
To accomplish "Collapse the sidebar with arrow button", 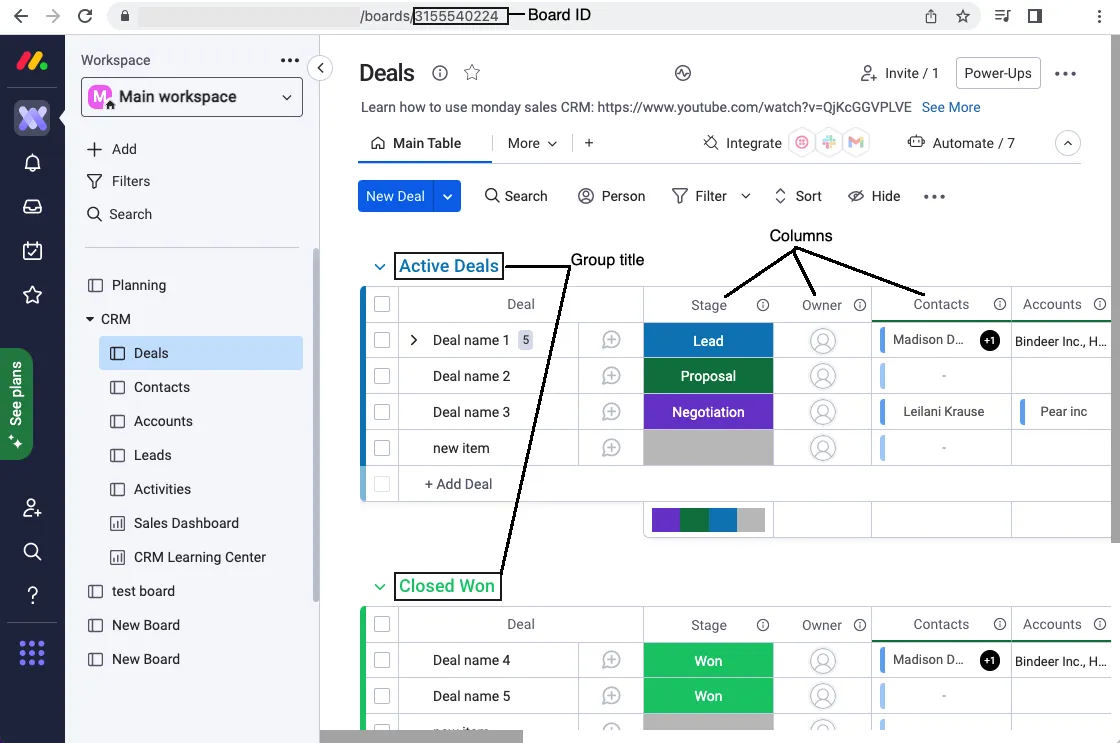I will pyautogui.click(x=321, y=69).
